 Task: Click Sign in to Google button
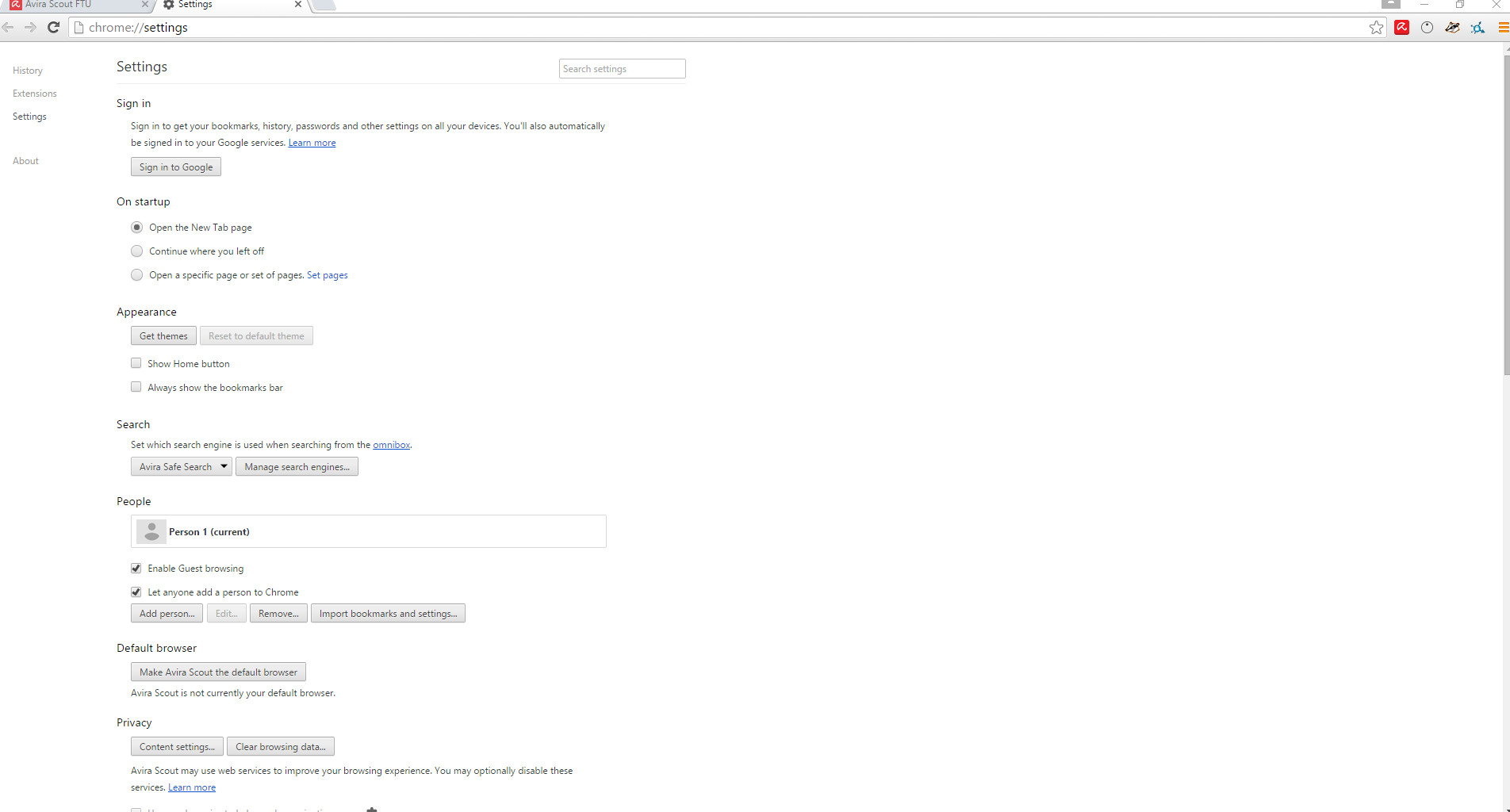[176, 167]
